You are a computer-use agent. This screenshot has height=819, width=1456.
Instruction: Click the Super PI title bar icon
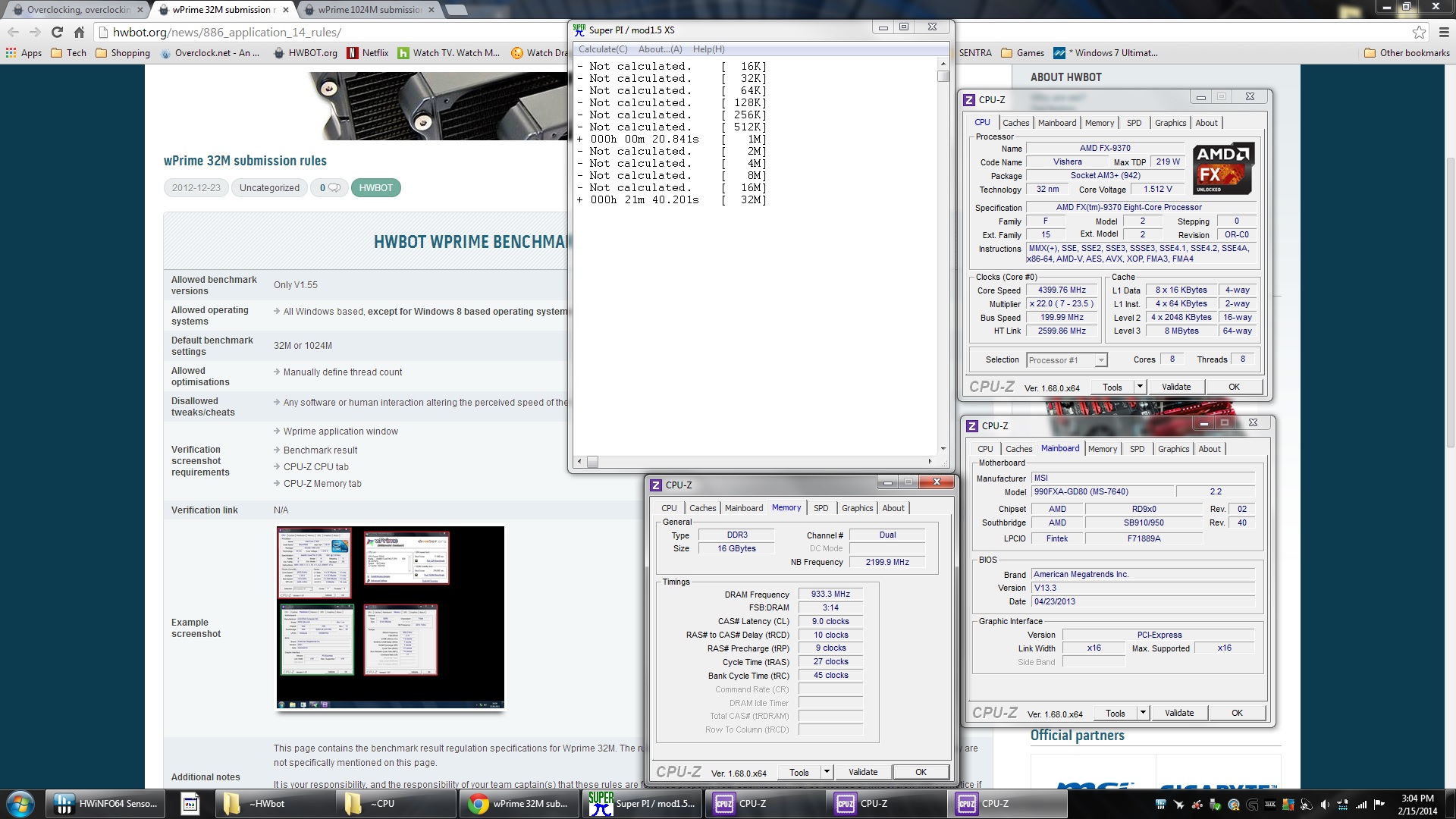pos(579,30)
